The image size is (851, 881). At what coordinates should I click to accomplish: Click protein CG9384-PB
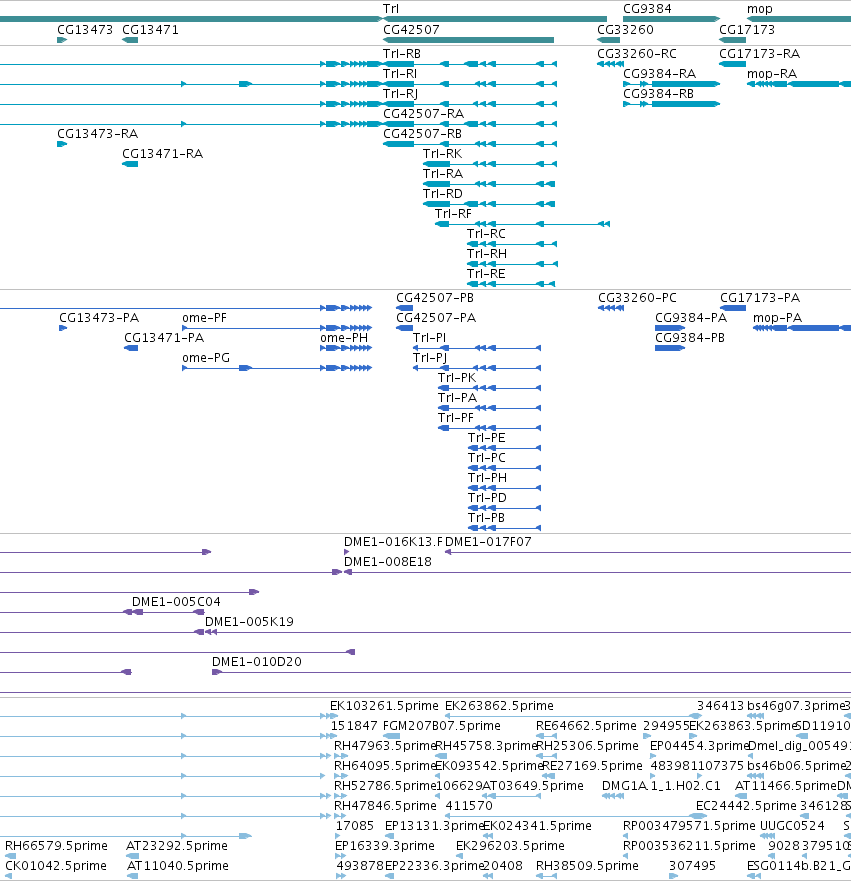pos(690,338)
